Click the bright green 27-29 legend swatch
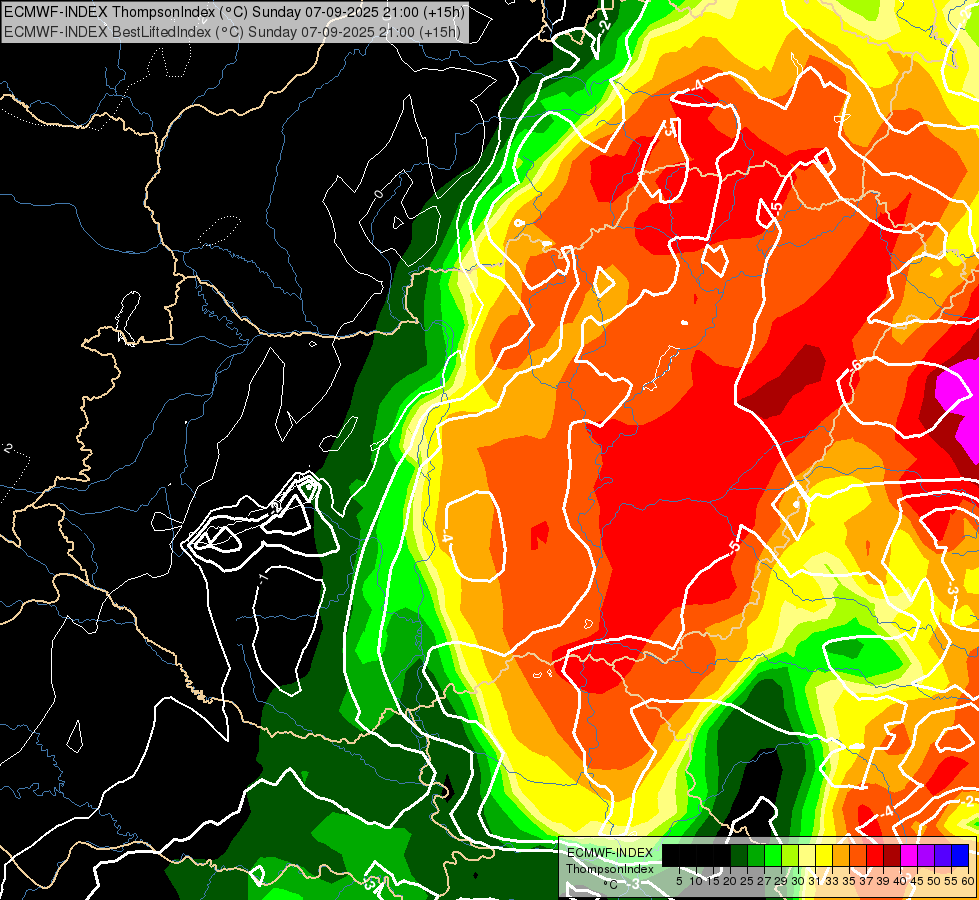979x900 pixels. 773,855
